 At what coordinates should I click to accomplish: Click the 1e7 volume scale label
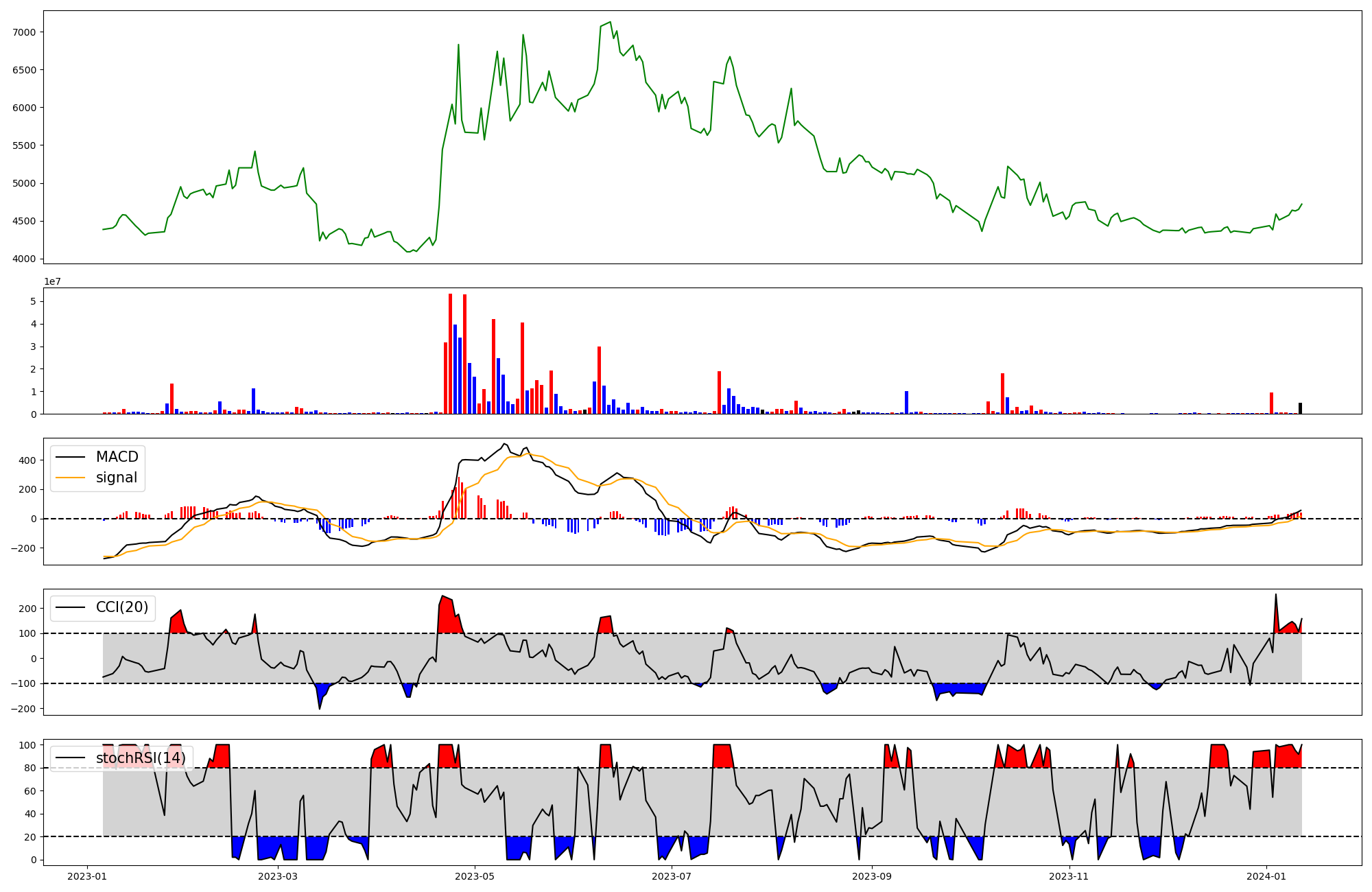pyautogui.click(x=52, y=281)
